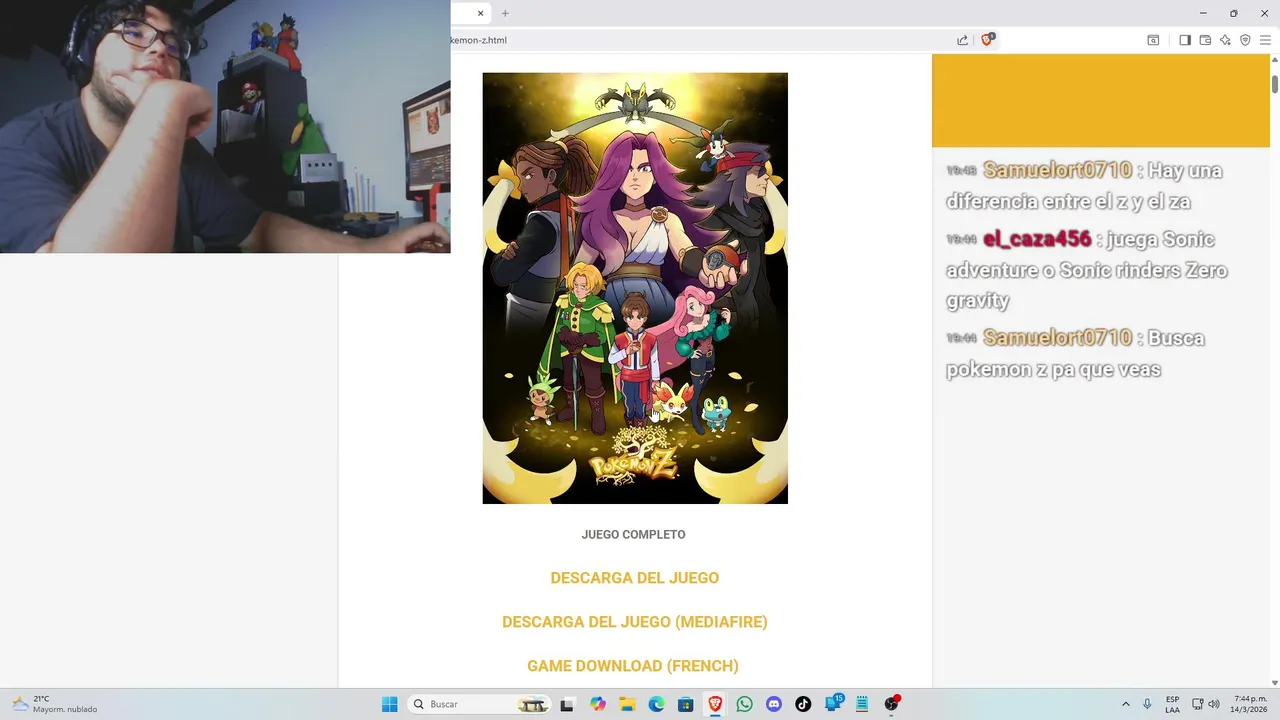Click el_caza456 username in chat
The height and width of the screenshot is (720, 1280).
pyautogui.click(x=1037, y=239)
